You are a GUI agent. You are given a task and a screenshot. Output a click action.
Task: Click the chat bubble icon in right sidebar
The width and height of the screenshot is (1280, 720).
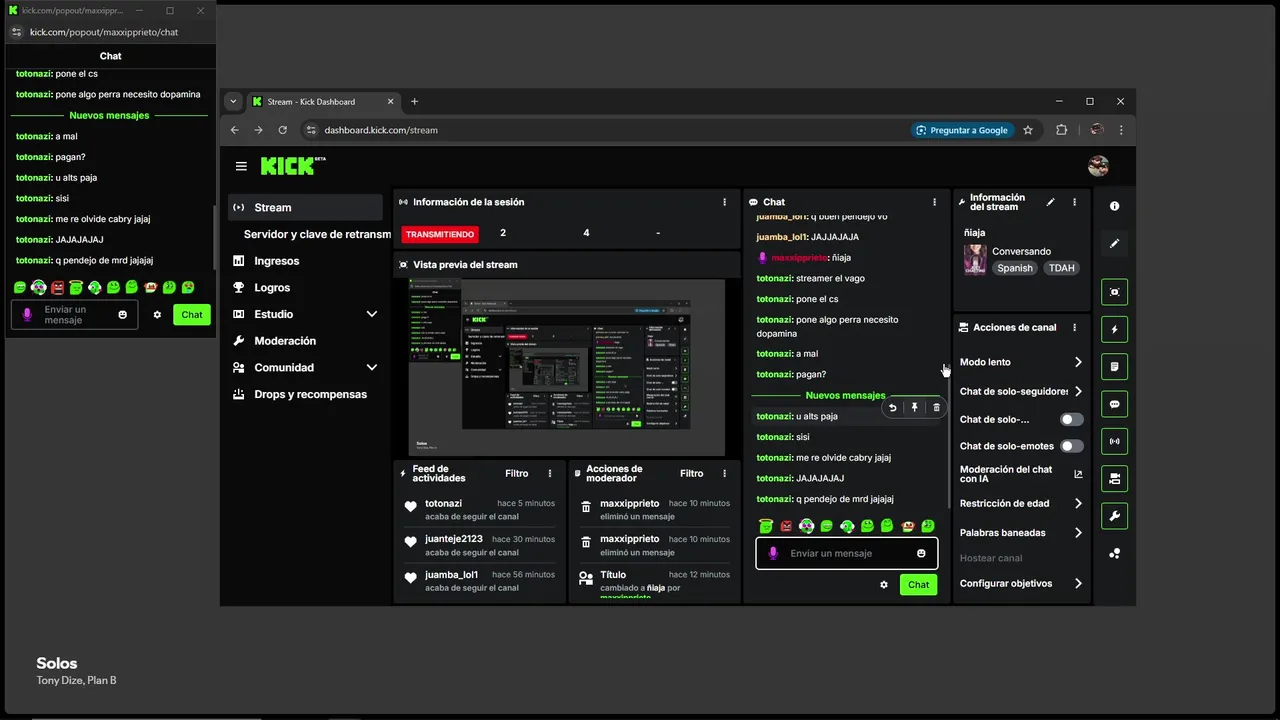[x=1114, y=404]
